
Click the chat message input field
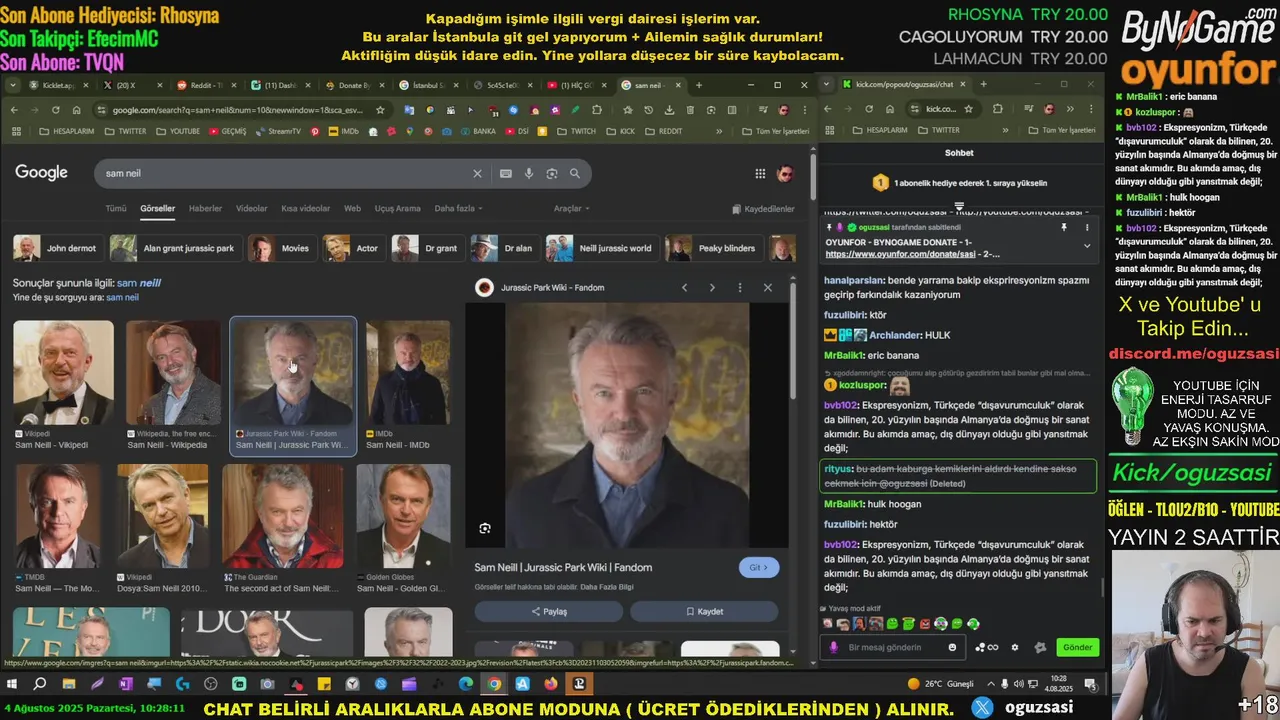click(x=895, y=647)
